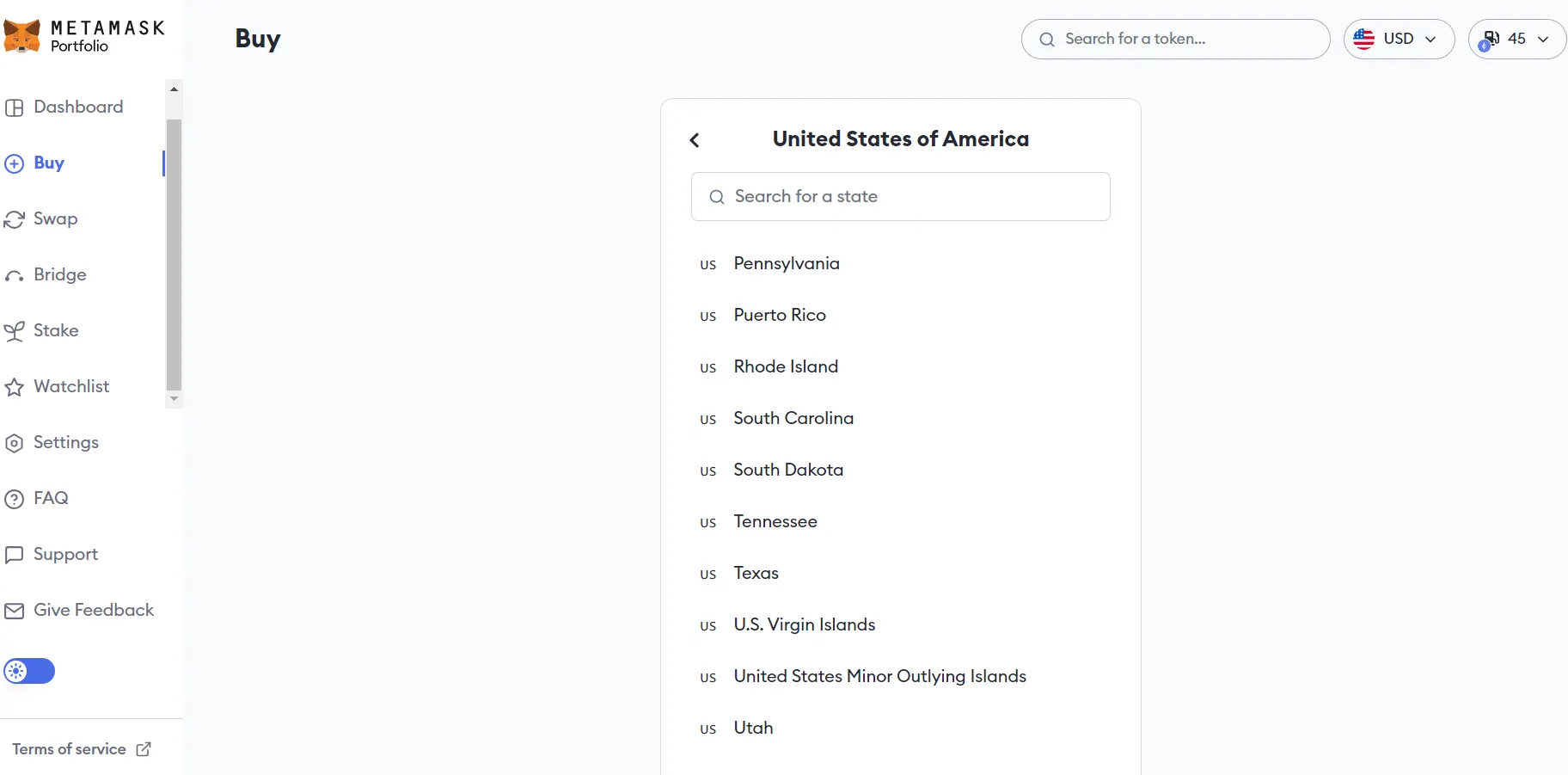Click the sidebar scroll down arrow

(x=175, y=399)
